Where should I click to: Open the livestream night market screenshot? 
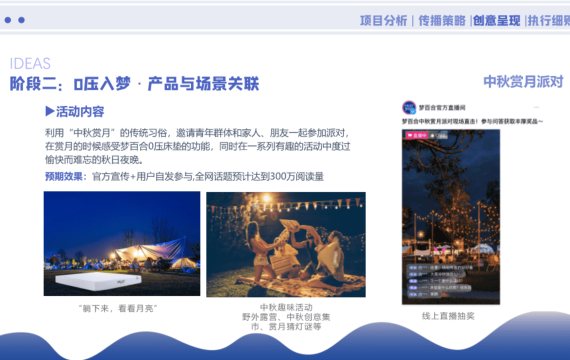(x=451, y=217)
